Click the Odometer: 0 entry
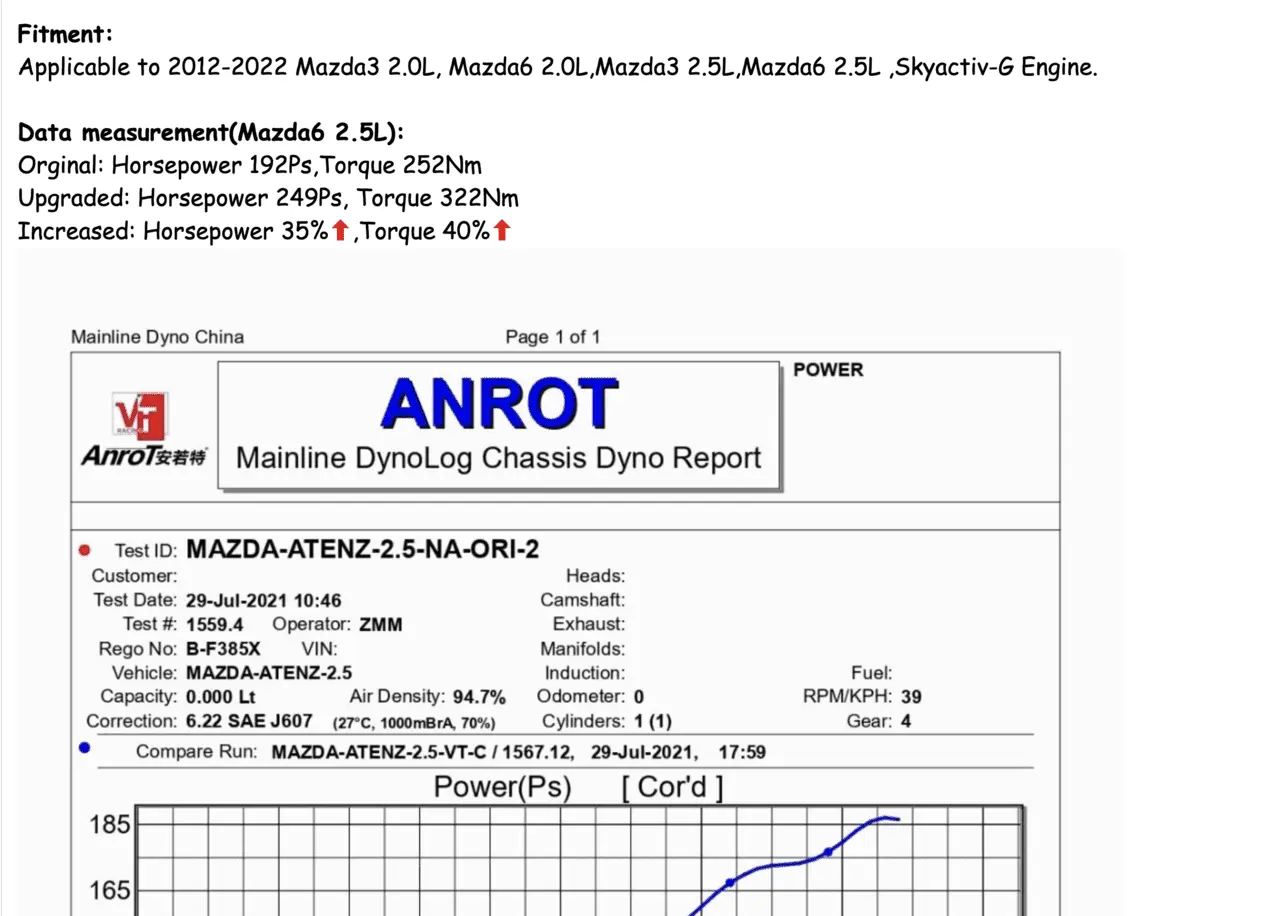Image resolution: width=1280 pixels, height=916 pixels. point(590,697)
